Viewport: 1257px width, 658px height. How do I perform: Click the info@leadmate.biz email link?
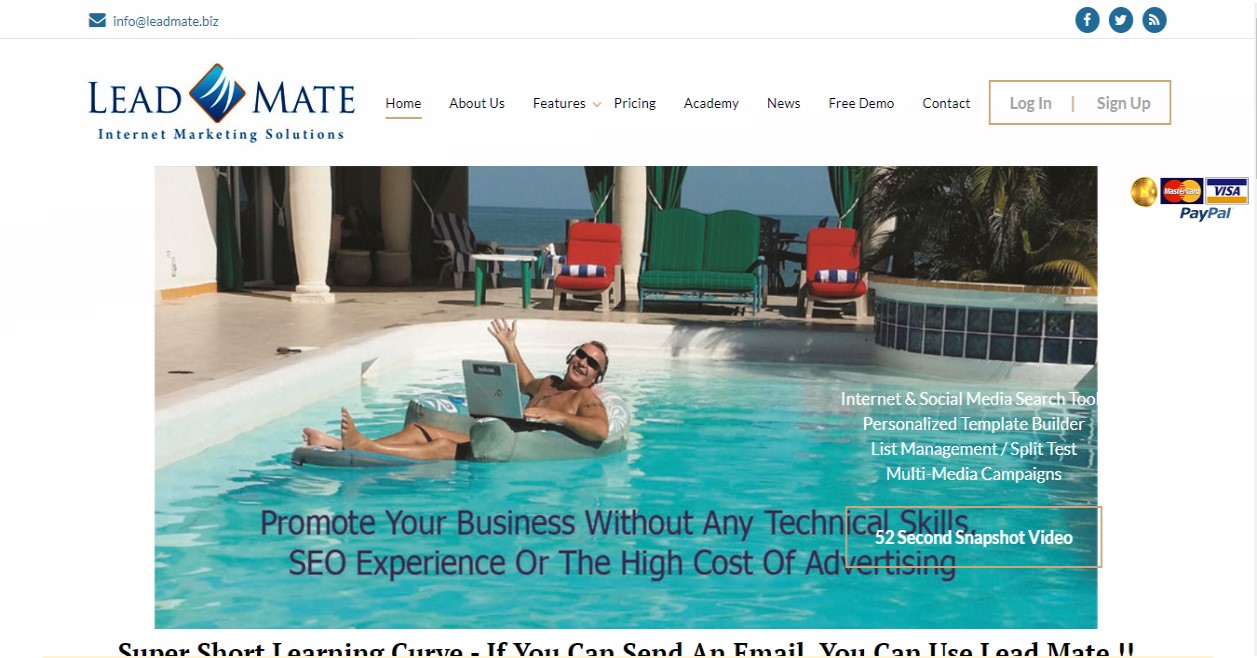click(x=166, y=21)
